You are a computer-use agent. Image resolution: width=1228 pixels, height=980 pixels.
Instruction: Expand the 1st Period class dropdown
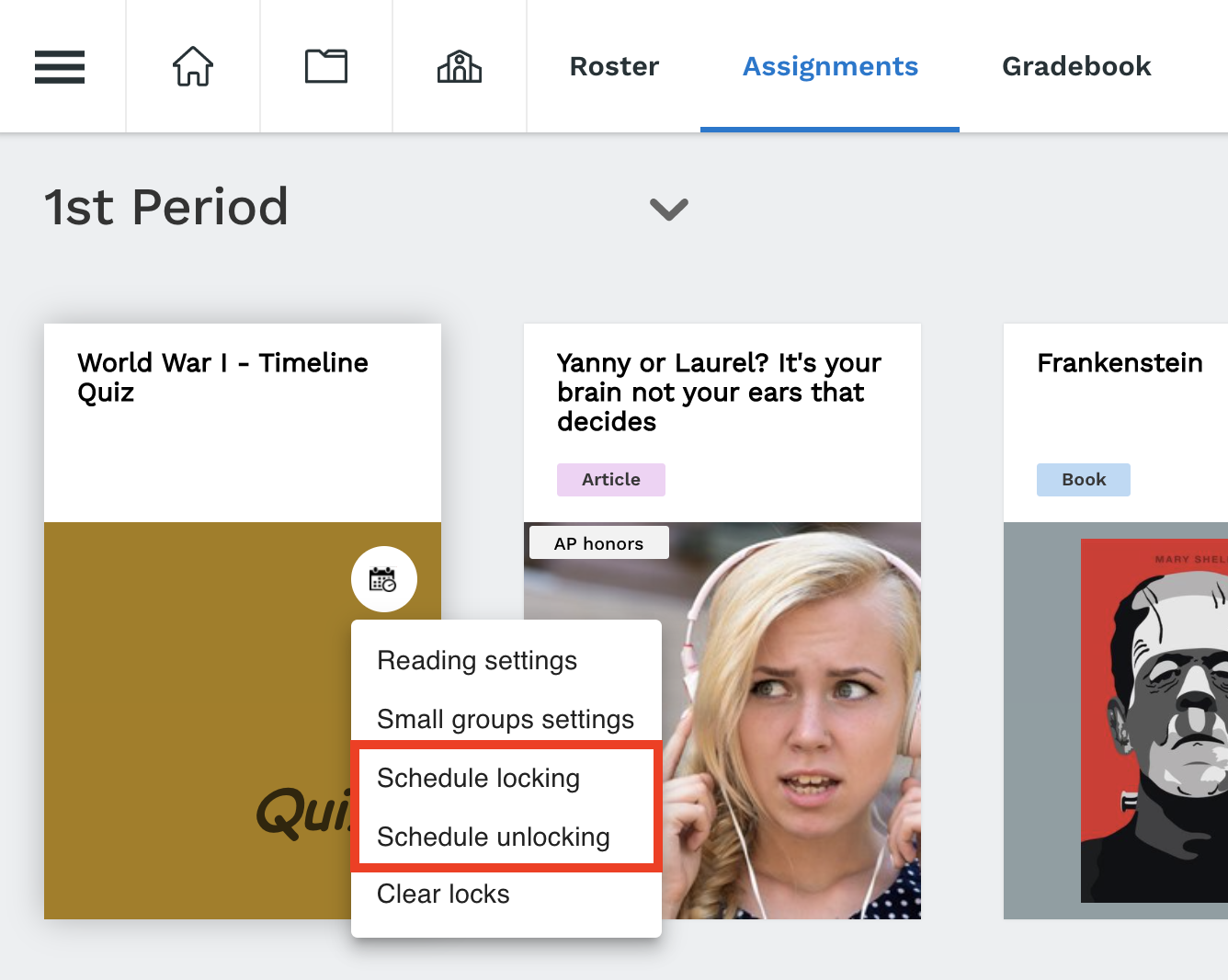point(669,210)
